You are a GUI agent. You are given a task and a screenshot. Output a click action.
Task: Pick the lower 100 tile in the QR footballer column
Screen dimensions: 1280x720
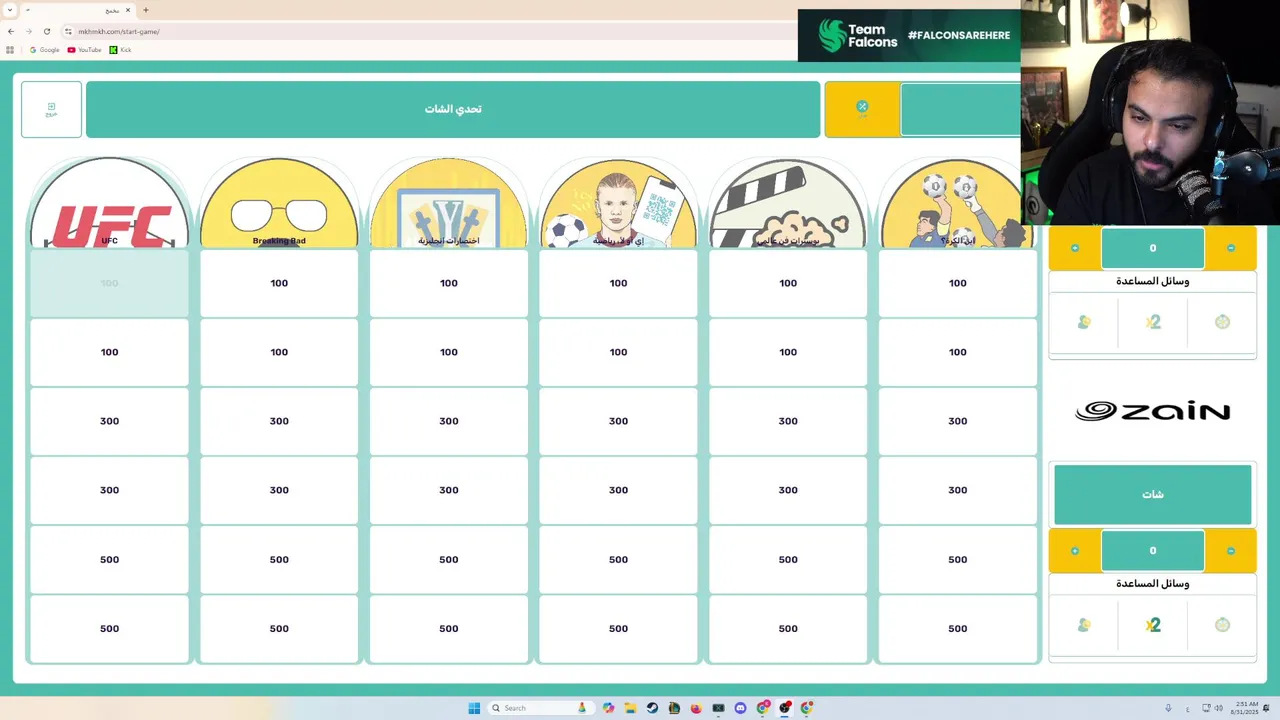[618, 352]
